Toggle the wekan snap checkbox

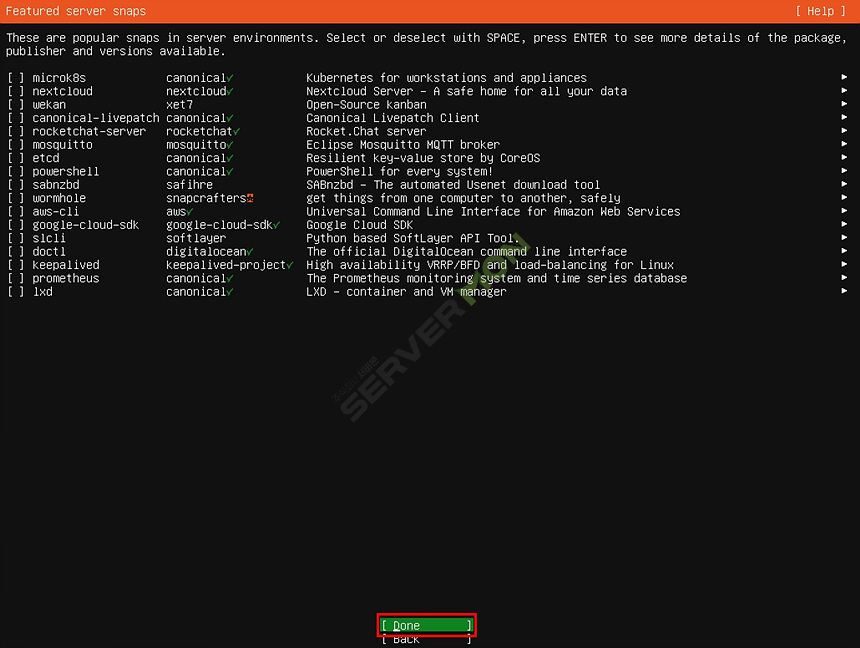tap(16, 105)
